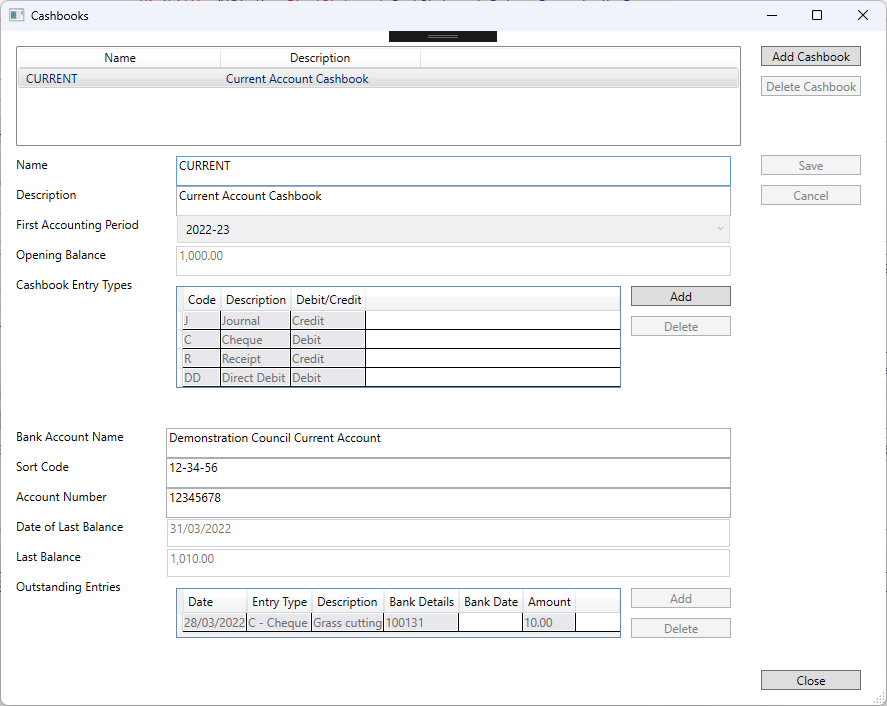Select the 'Grass cutting' description cell
887x706 pixels.
click(x=347, y=623)
